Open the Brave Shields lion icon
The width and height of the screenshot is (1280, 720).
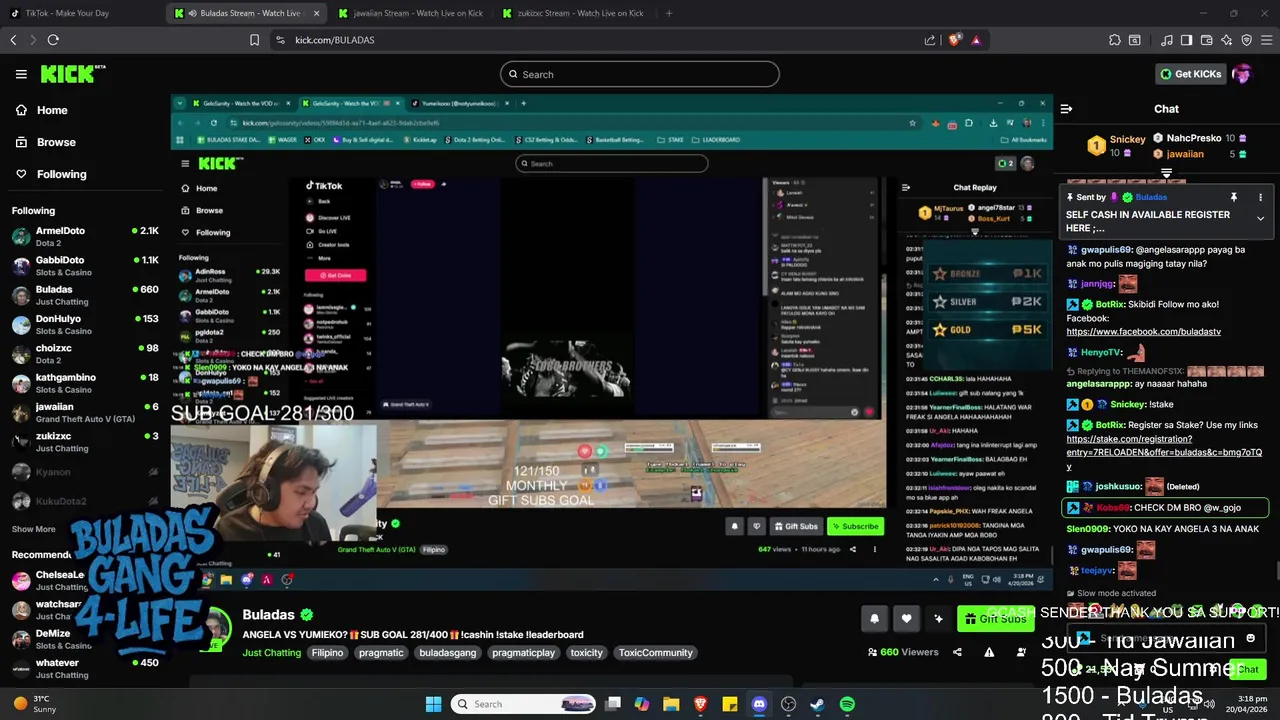pyautogui.click(x=954, y=40)
